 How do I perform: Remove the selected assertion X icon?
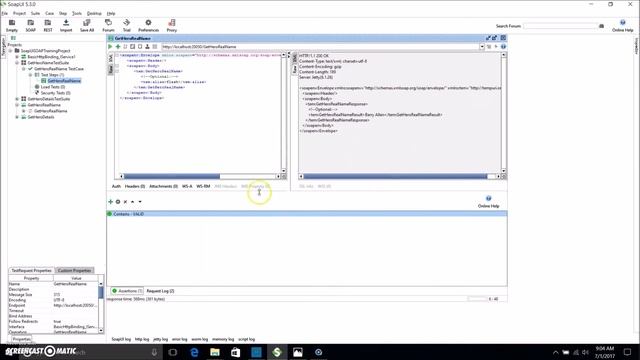click(125, 202)
